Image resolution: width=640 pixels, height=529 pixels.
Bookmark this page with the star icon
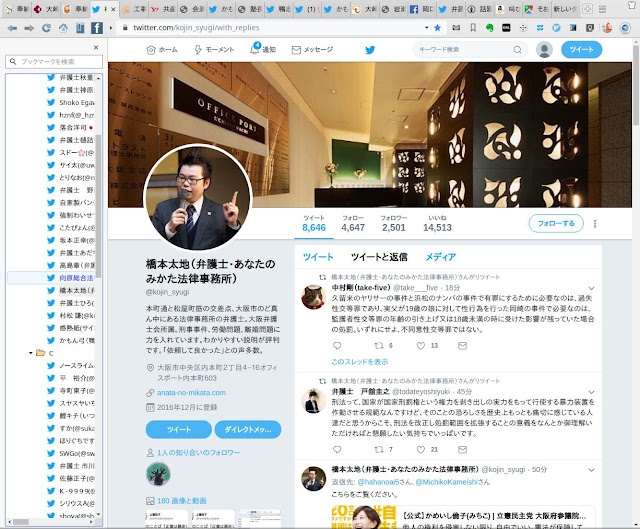pyautogui.click(x=438, y=28)
